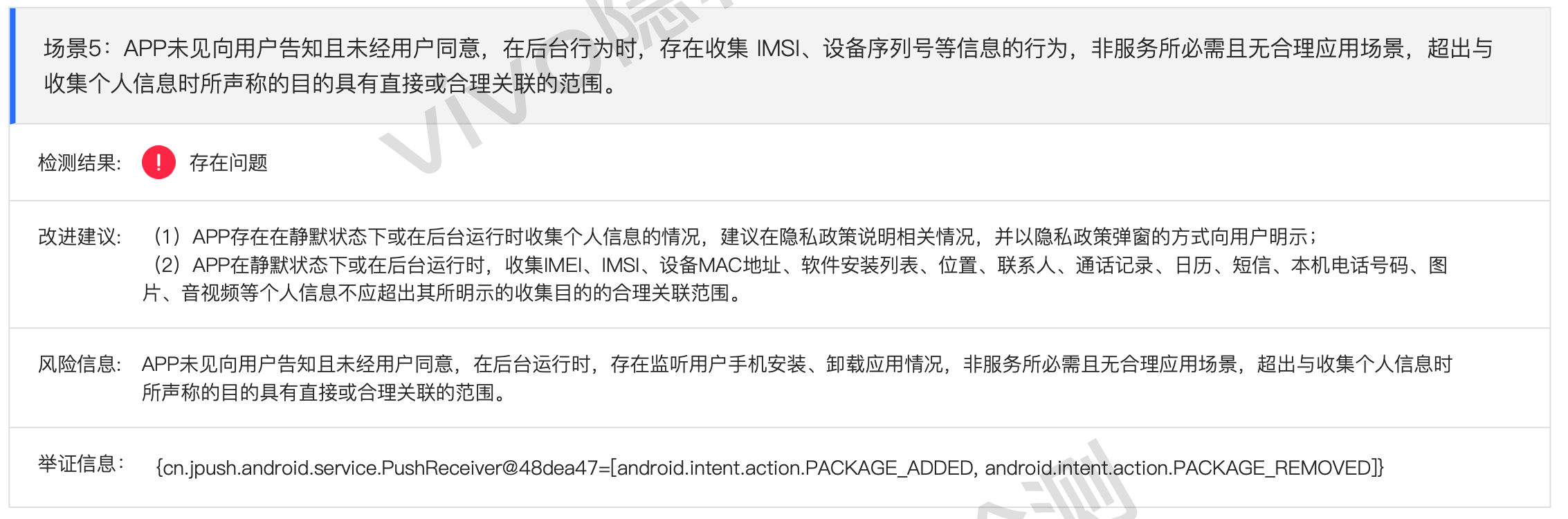The width and height of the screenshot is (1568, 519).
Task: Click 软件安装列表 in the second suggestion
Action: click(859, 266)
